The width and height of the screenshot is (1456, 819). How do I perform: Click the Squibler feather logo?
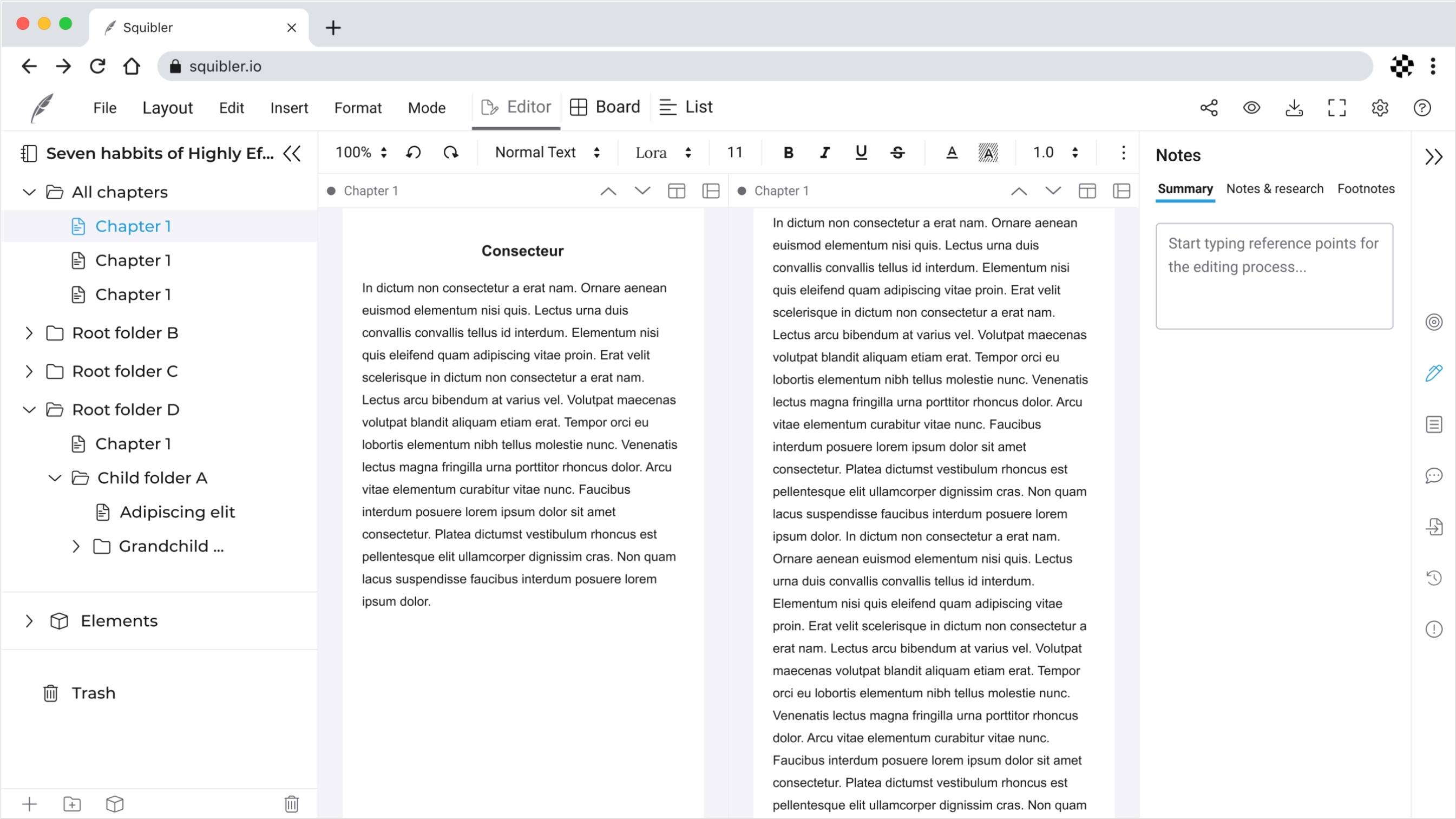42,107
